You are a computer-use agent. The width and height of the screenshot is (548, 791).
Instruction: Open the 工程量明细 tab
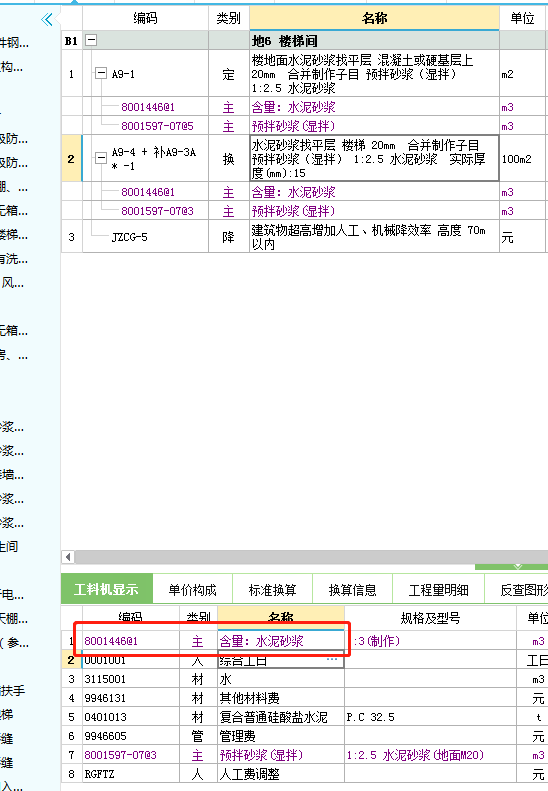[439, 590]
